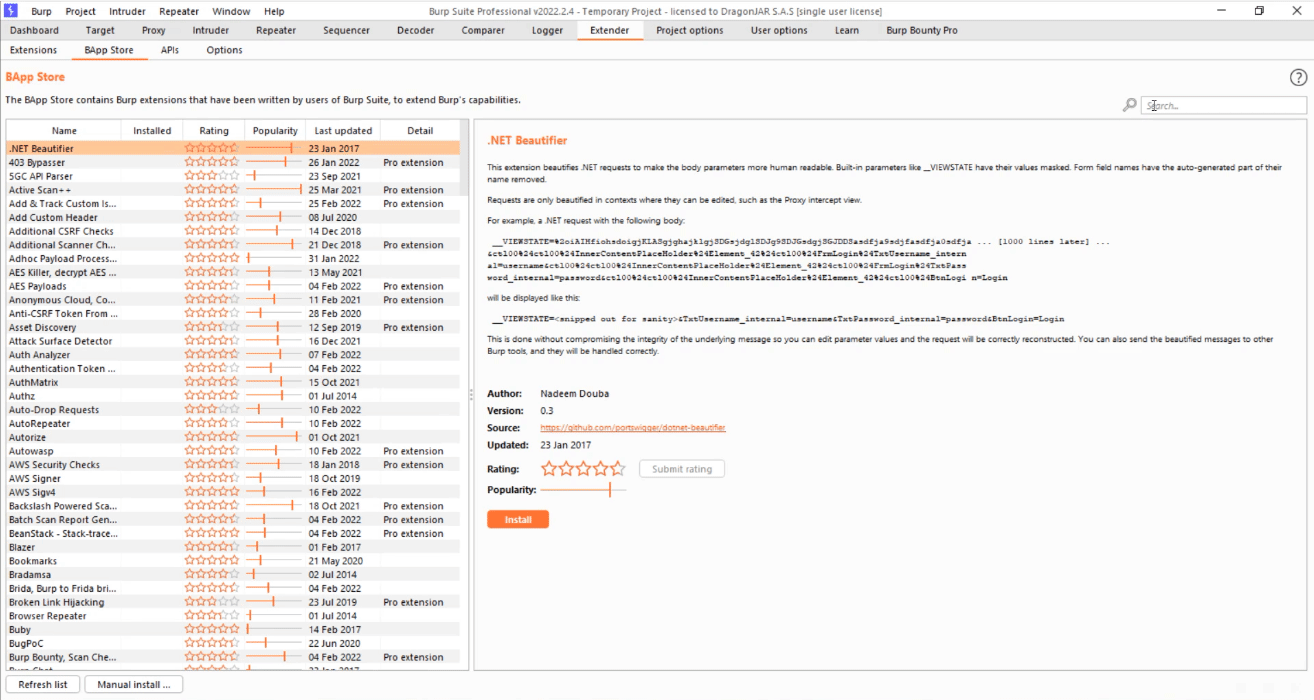This screenshot has height=700, width=1314.
Task: Open the BApp Store help icon
Action: click(x=1298, y=78)
